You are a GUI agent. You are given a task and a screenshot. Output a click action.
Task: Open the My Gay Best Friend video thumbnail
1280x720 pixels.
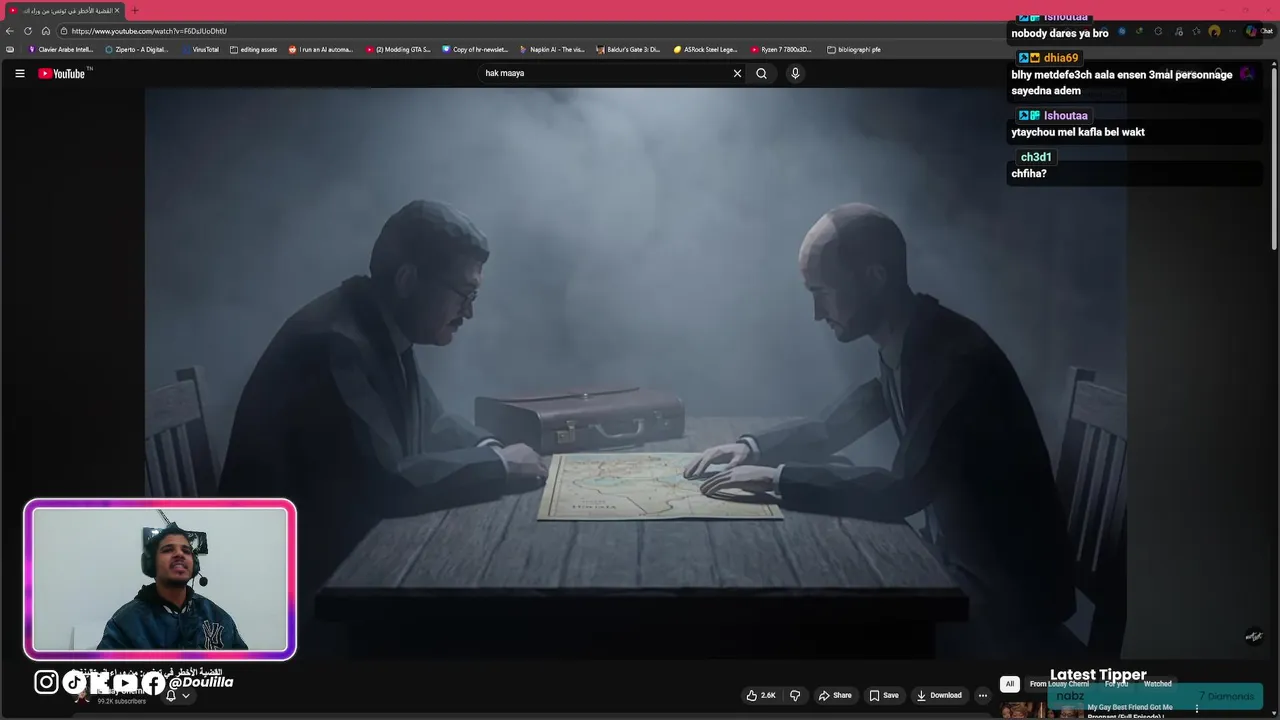click(1040, 710)
